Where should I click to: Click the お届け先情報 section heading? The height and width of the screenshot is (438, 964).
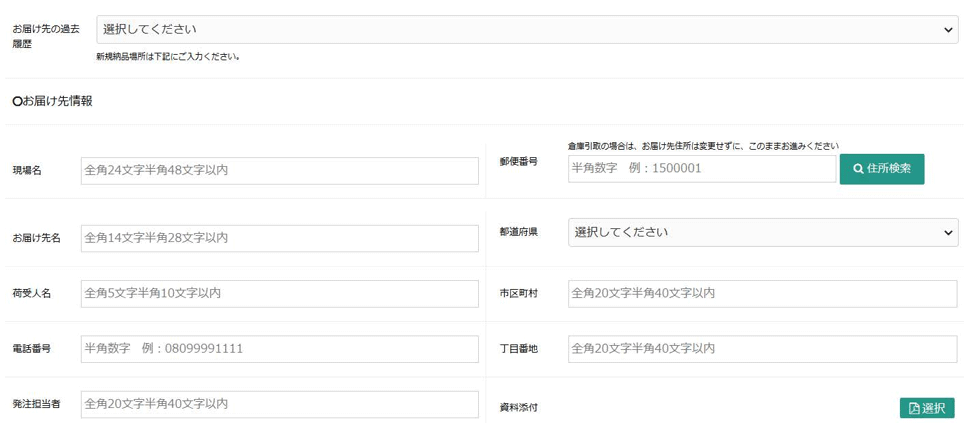tap(52, 101)
